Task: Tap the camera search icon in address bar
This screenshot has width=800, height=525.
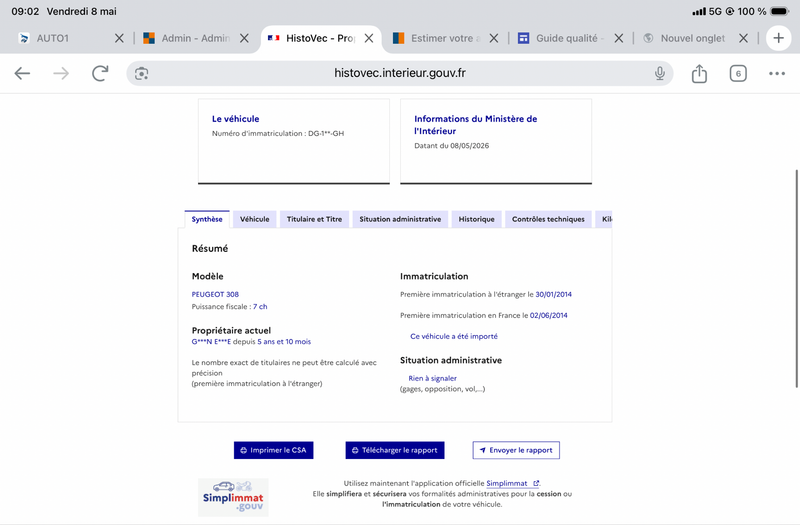Action: pos(141,73)
